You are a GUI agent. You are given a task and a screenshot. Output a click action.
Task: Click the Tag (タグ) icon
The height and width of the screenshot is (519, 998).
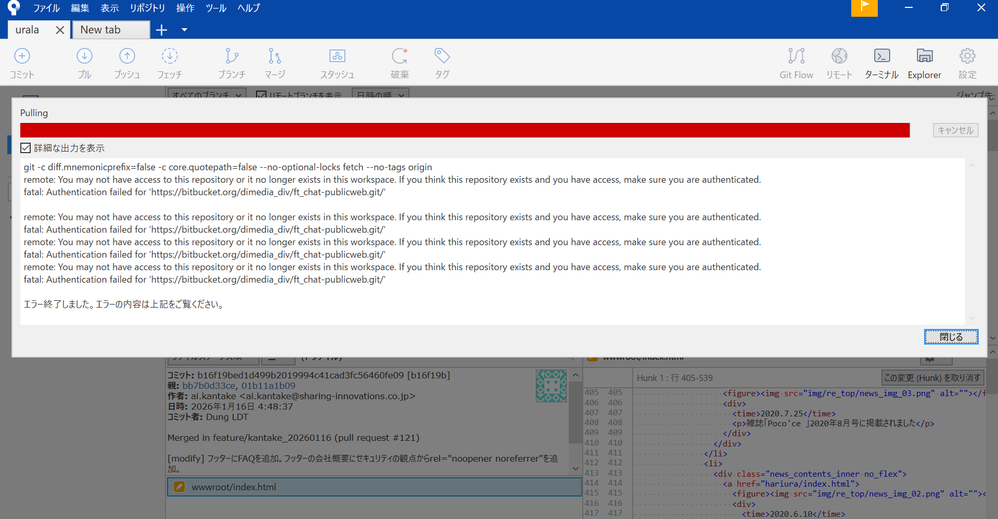(x=442, y=56)
